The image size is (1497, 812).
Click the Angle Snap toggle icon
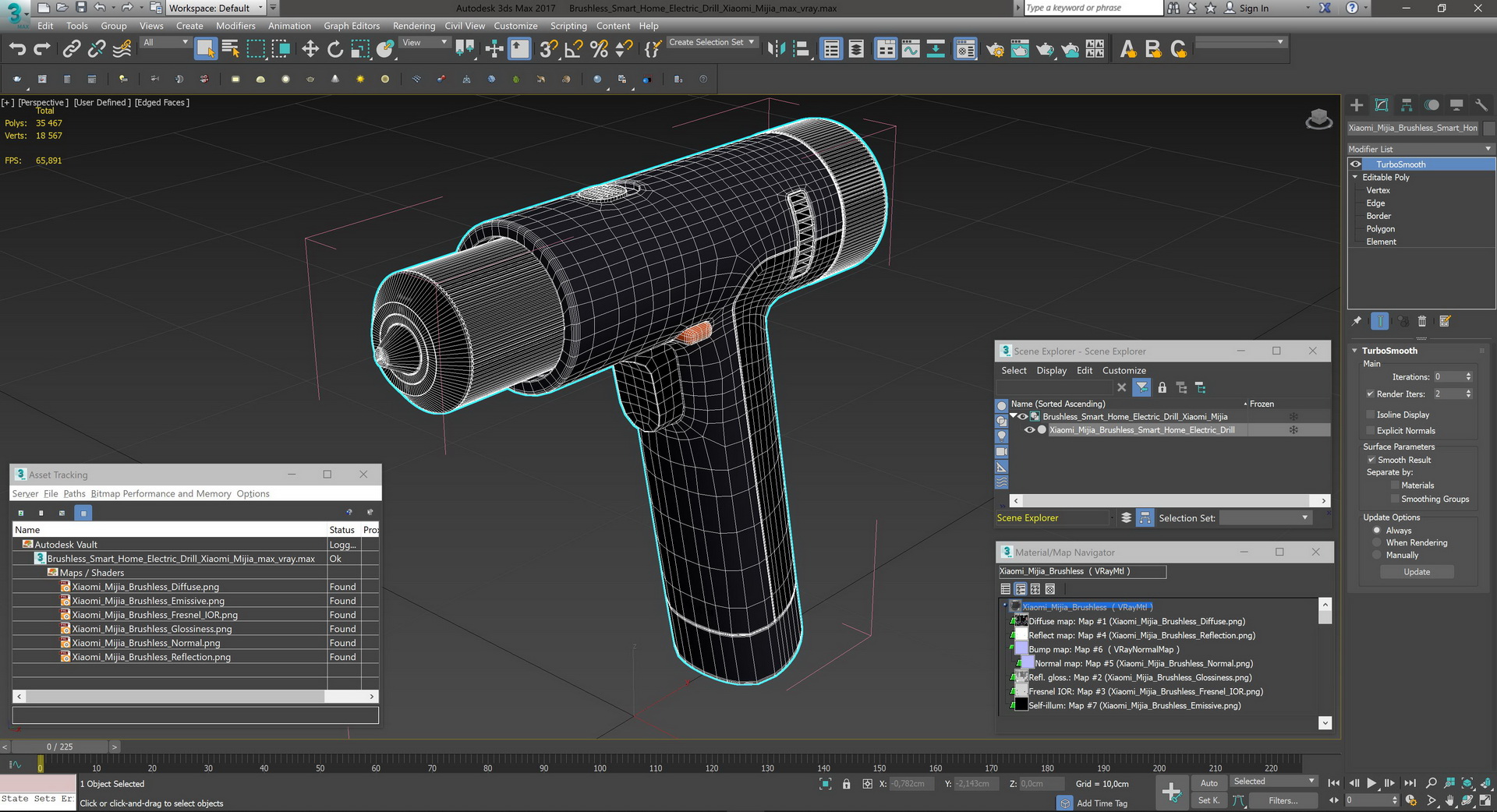[x=574, y=49]
